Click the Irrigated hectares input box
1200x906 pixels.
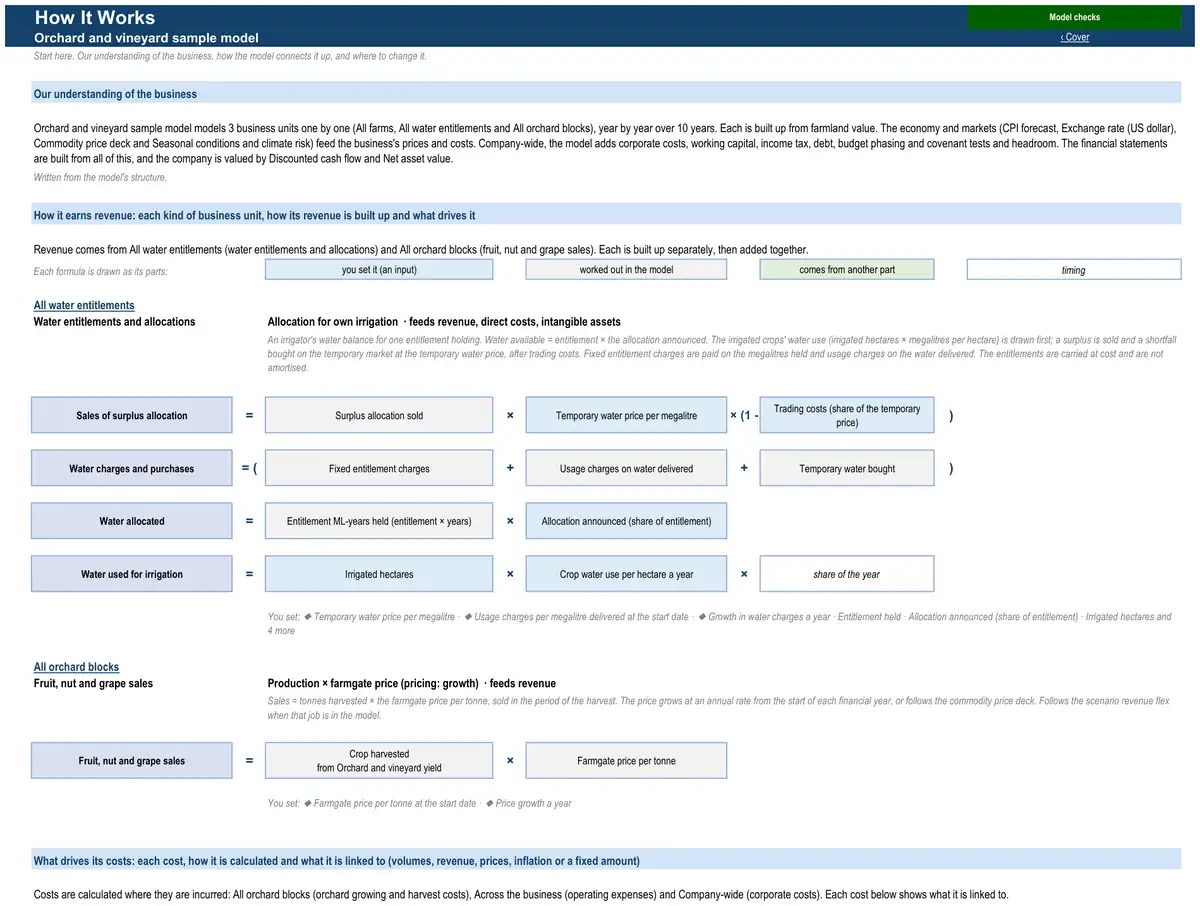point(379,574)
